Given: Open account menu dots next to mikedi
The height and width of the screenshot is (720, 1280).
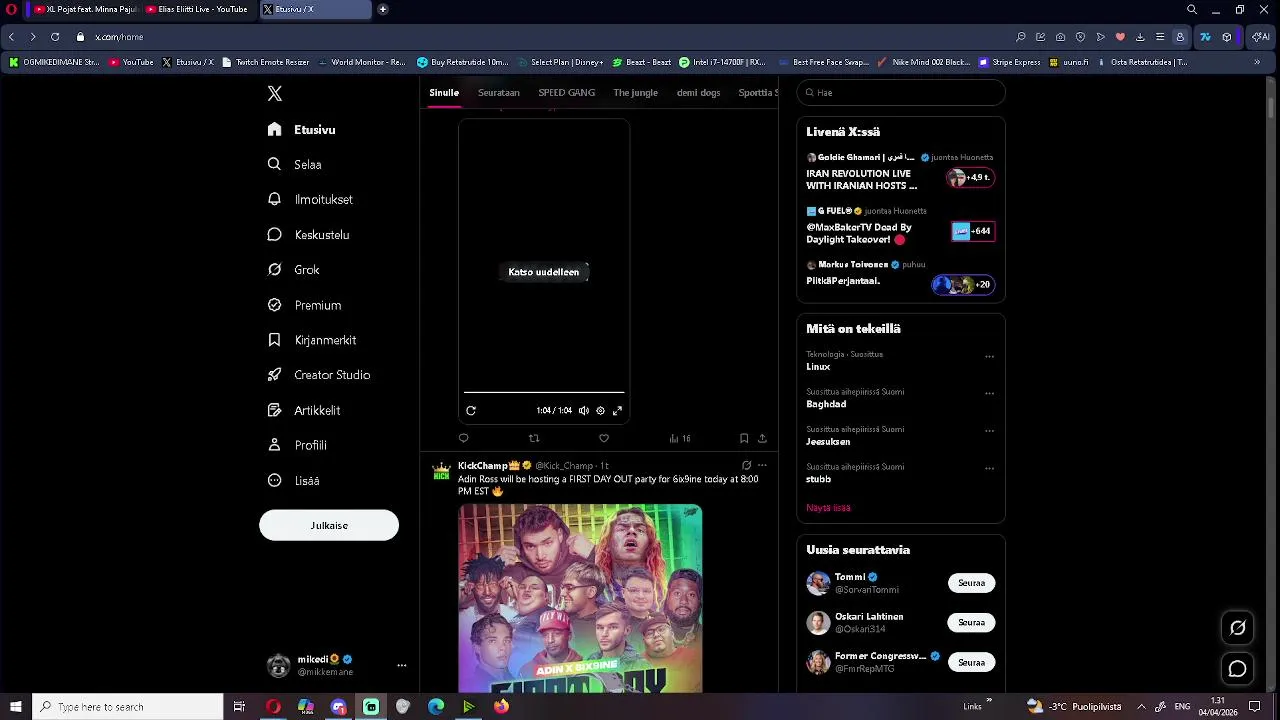Looking at the screenshot, I should (x=402, y=665).
